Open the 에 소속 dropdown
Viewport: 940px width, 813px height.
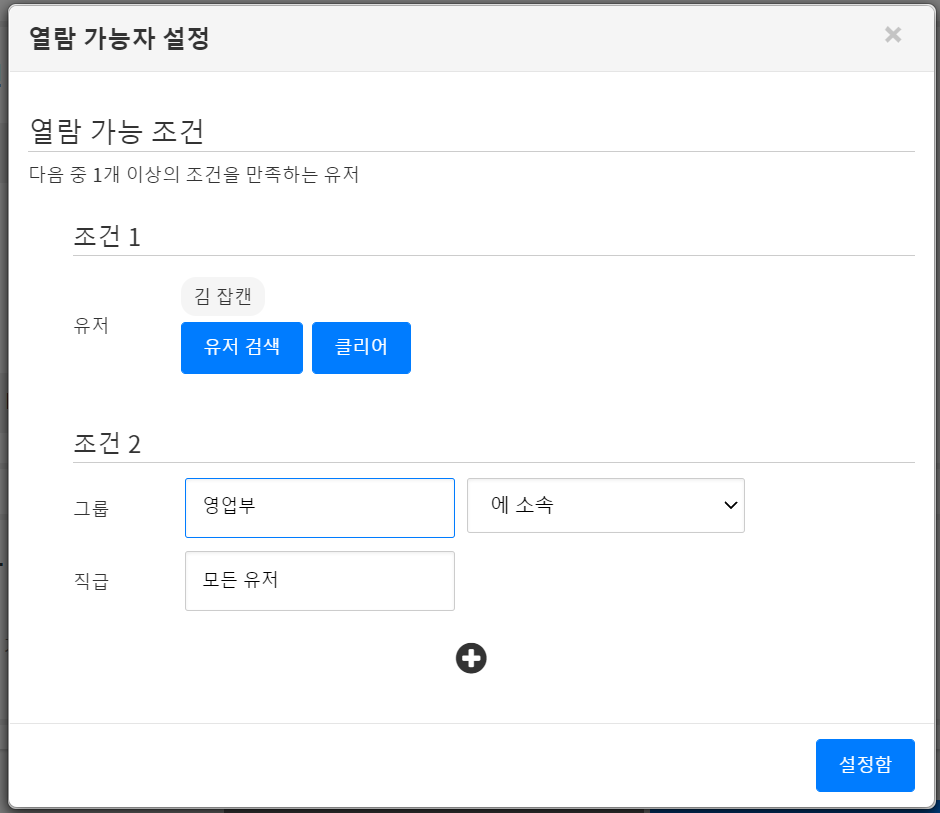pos(605,506)
